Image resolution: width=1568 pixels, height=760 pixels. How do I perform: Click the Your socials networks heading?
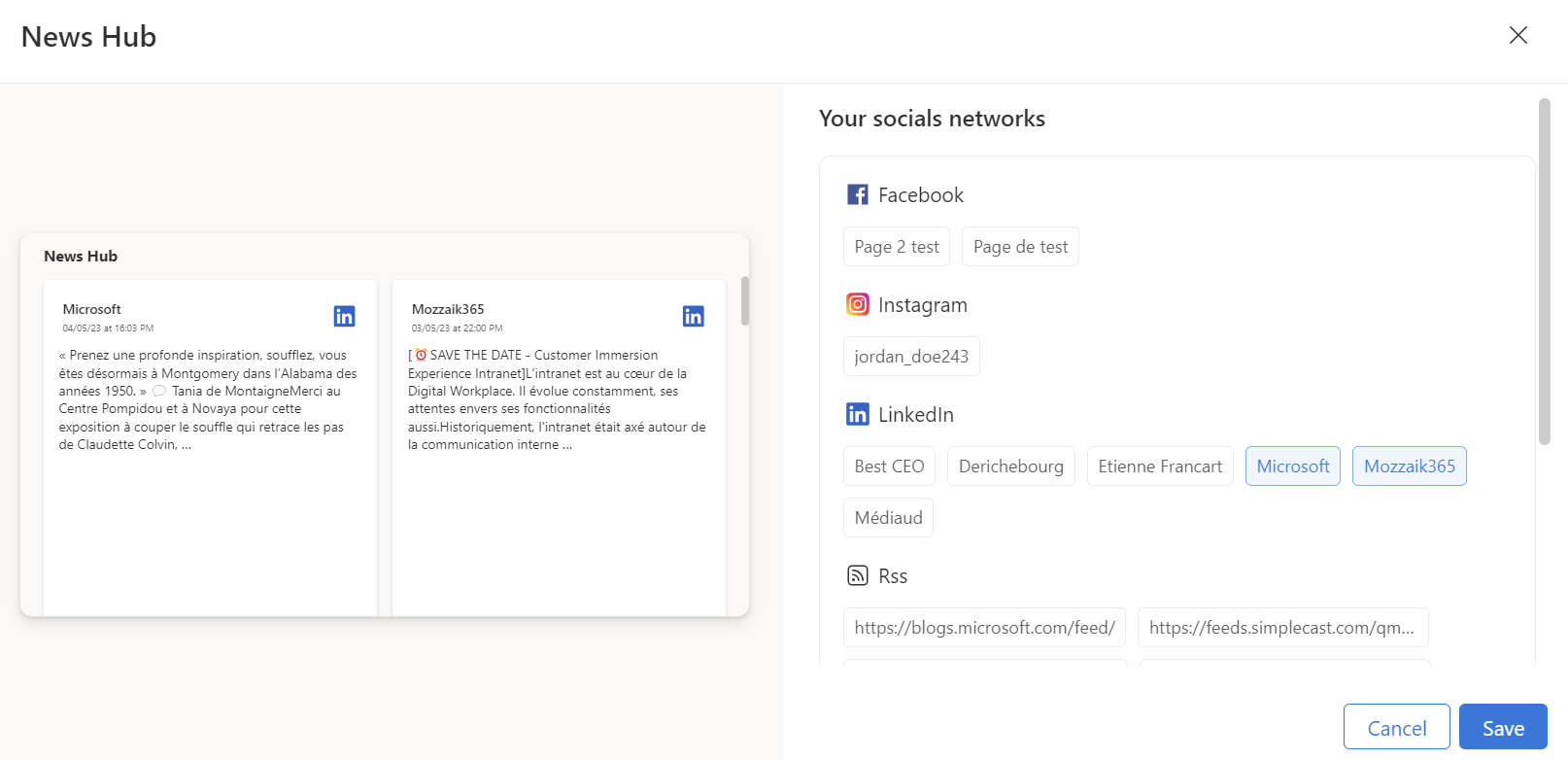pos(932,119)
